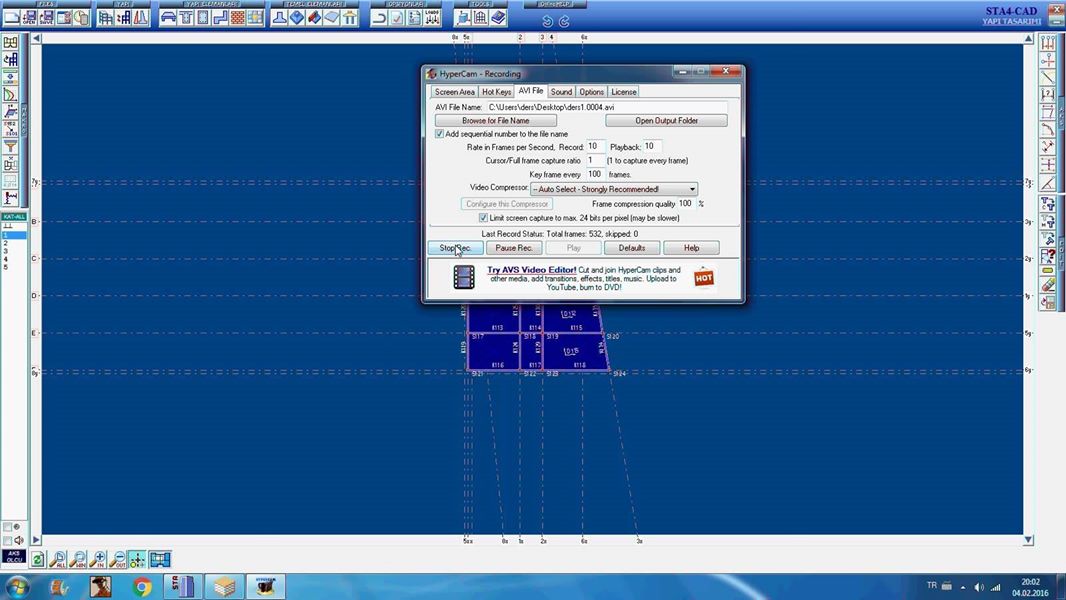
Task: Click the Frame compression quality field
Action: tap(686, 204)
